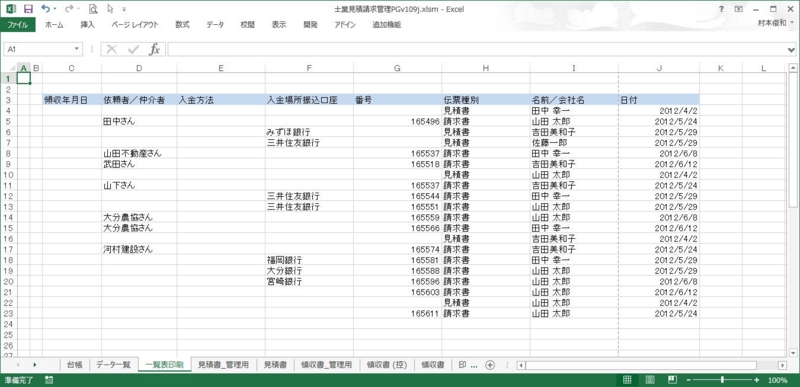Screen dimensions: 800x387
Task: Click the cell containing 山田不動産さん
Action: coord(139,153)
